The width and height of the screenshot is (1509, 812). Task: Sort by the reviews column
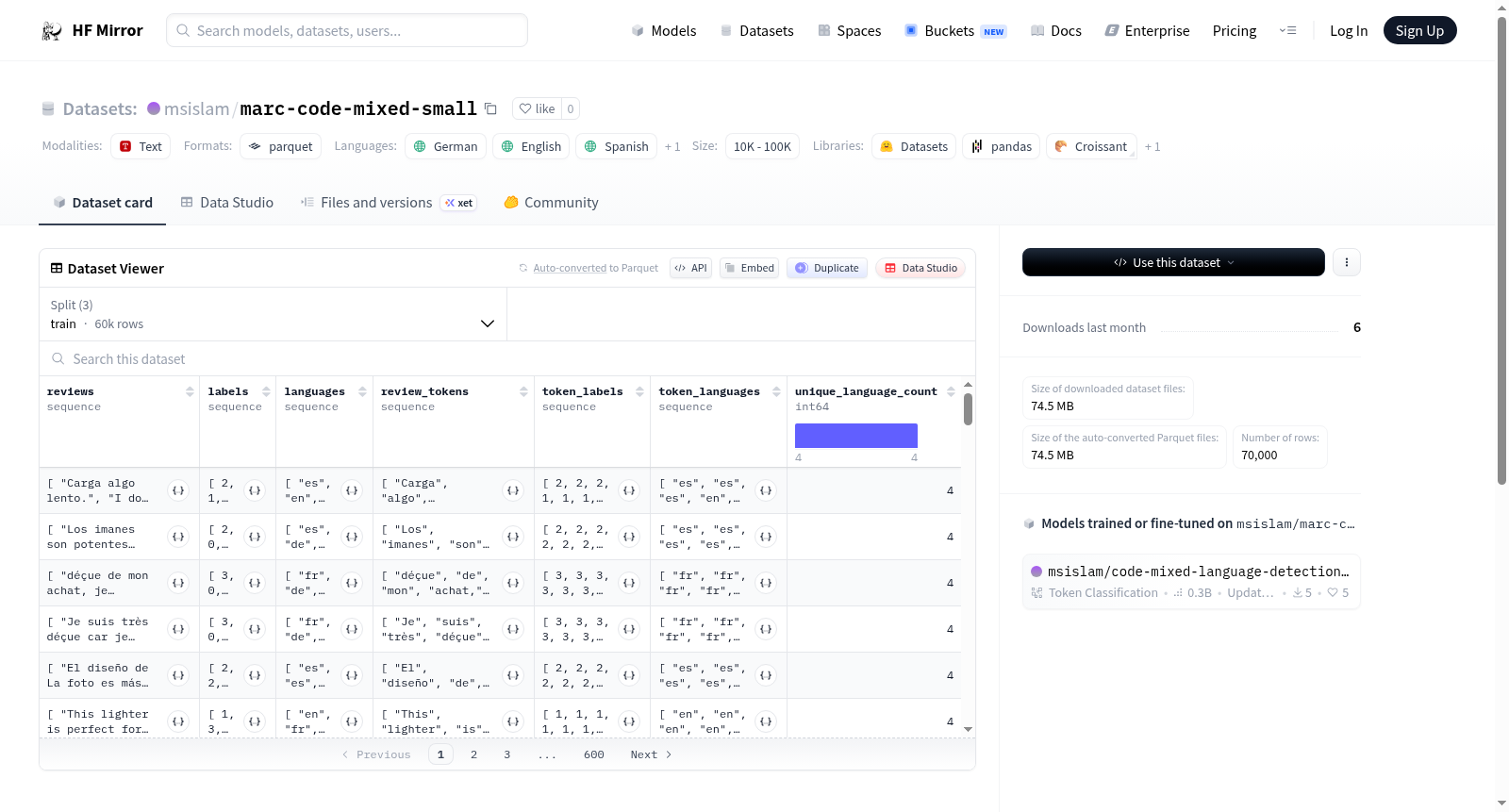click(x=190, y=391)
